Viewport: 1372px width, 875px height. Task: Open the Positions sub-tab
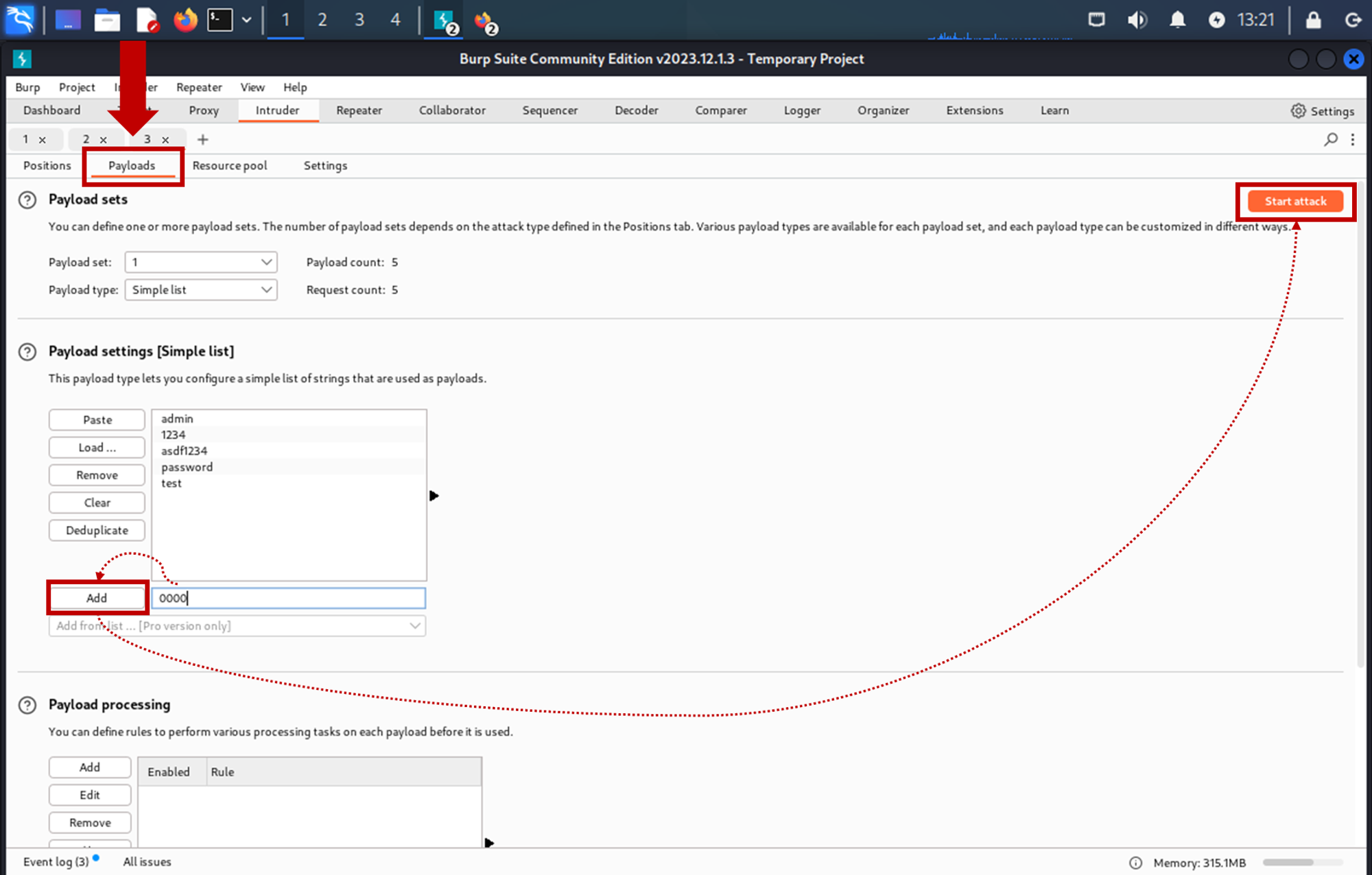pos(47,165)
